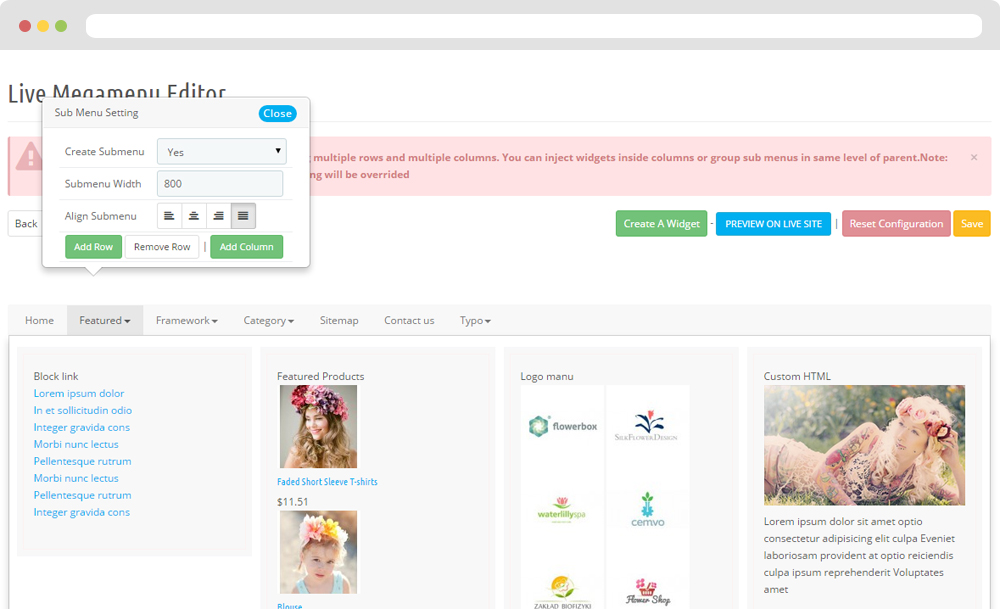1000x609 pixels.
Task: Open the second Morbi nunc lectus link
Action: (76, 478)
